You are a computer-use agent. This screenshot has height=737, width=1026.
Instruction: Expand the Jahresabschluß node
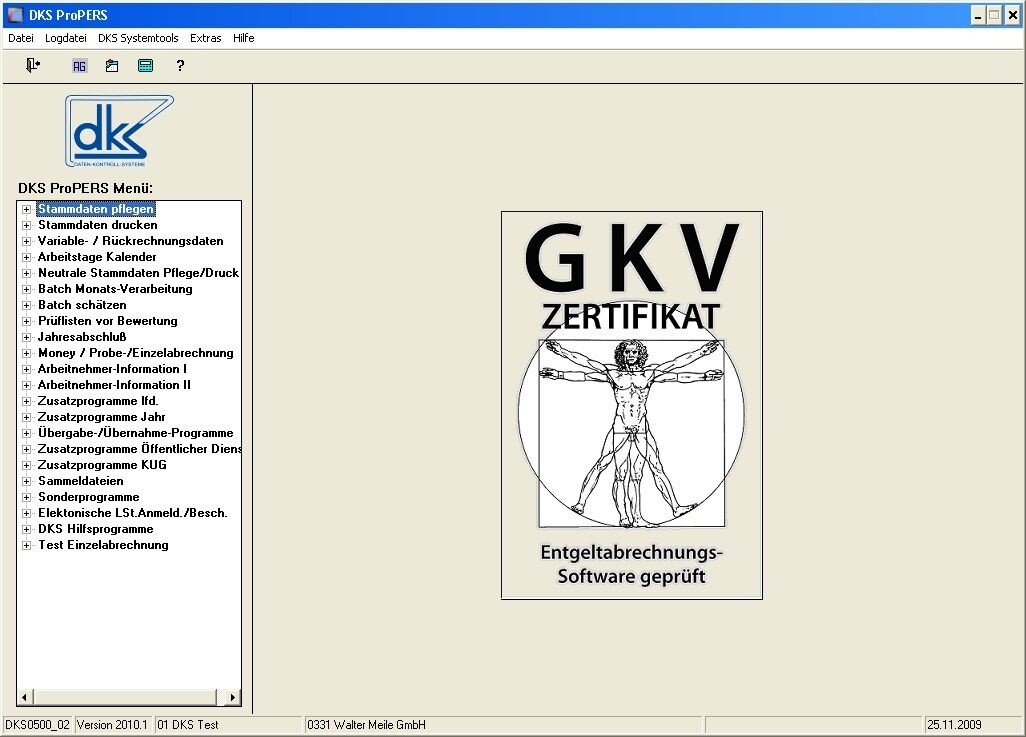26,337
